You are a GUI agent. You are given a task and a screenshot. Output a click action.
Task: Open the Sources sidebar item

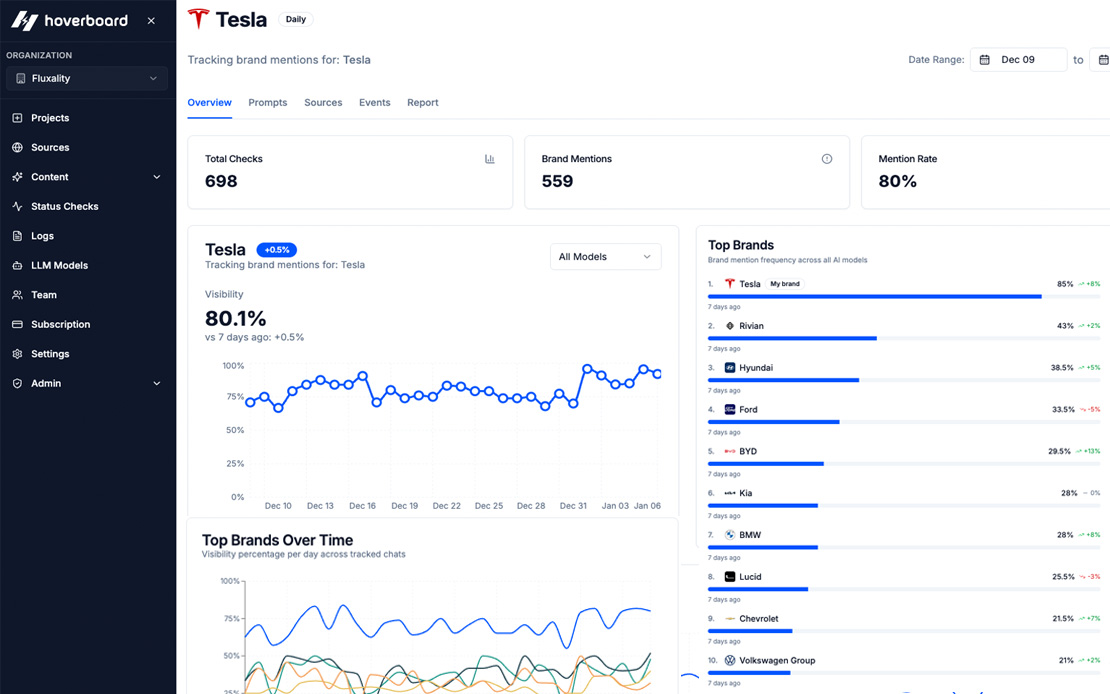[87, 147]
